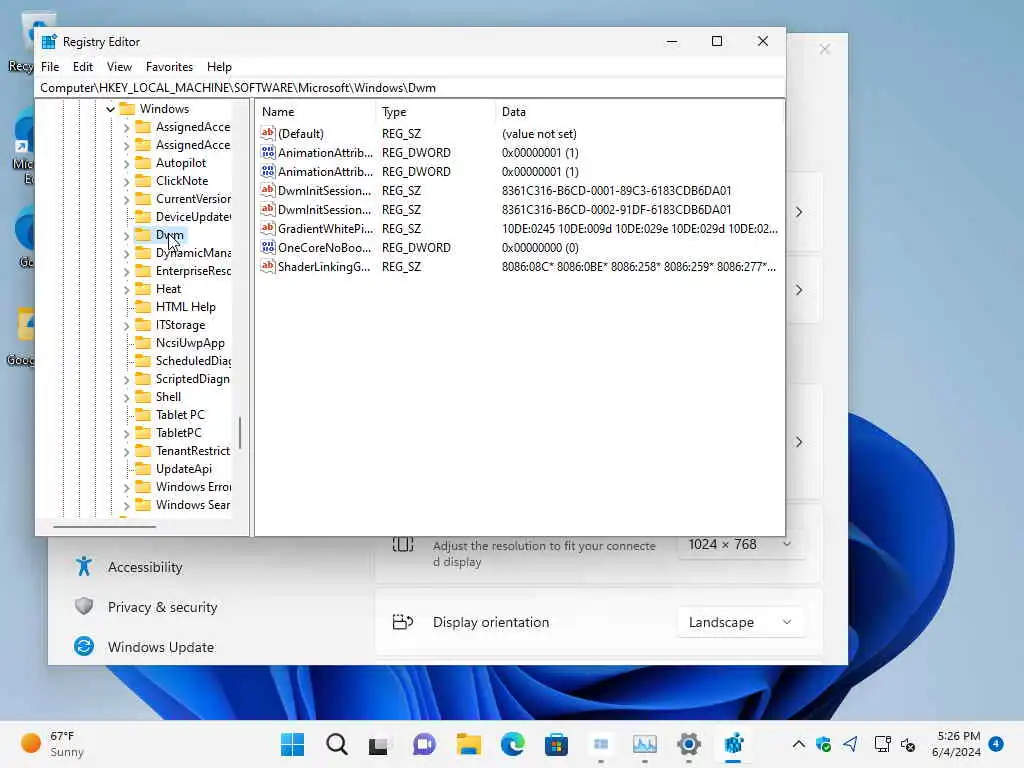Open the Favorites menu
The width and height of the screenshot is (1024, 768).
(169, 67)
